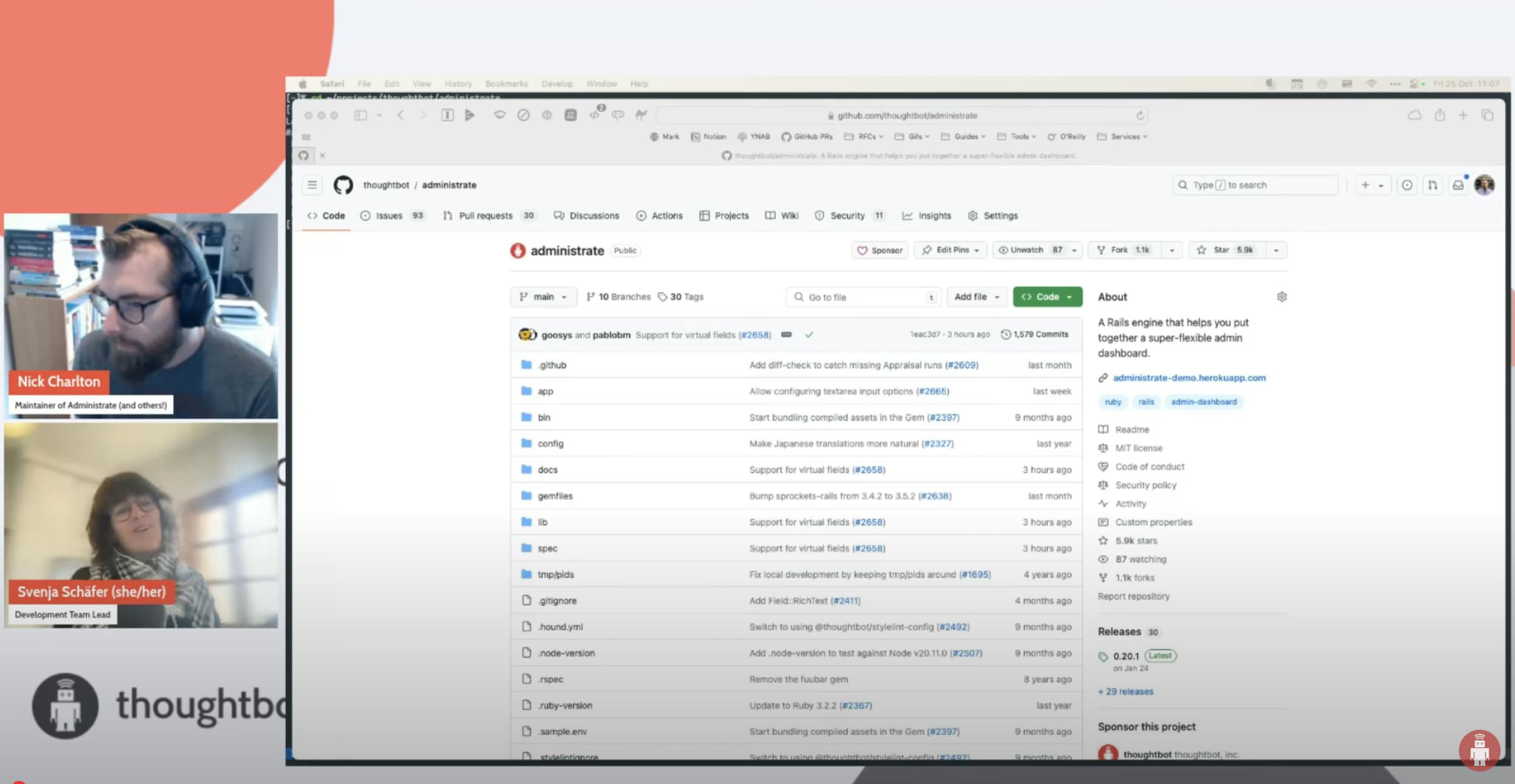Viewport: 1515px width, 784px height.
Task: Click the Sponsor button
Action: 880,250
